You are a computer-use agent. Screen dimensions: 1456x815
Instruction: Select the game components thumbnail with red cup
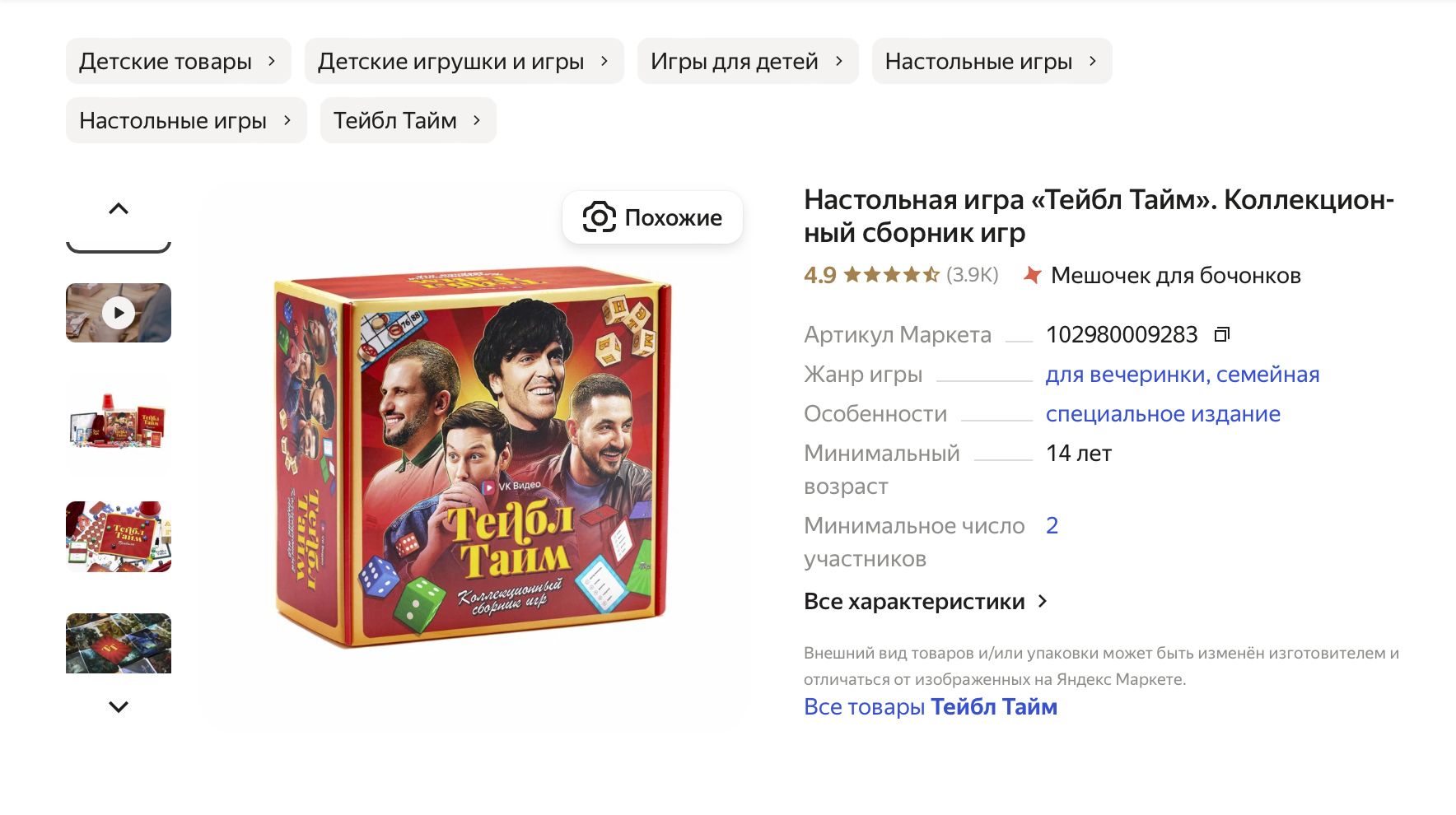(118, 424)
